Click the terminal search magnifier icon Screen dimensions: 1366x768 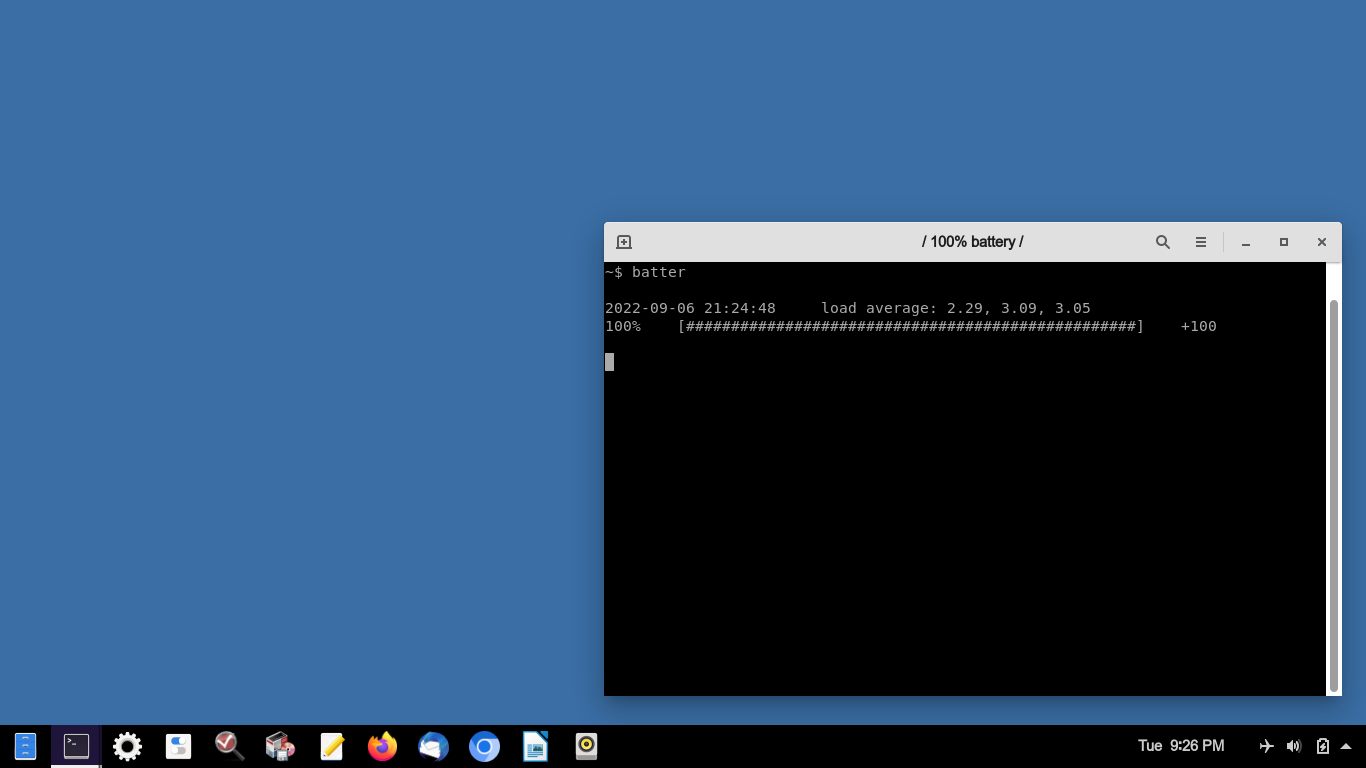1162,242
